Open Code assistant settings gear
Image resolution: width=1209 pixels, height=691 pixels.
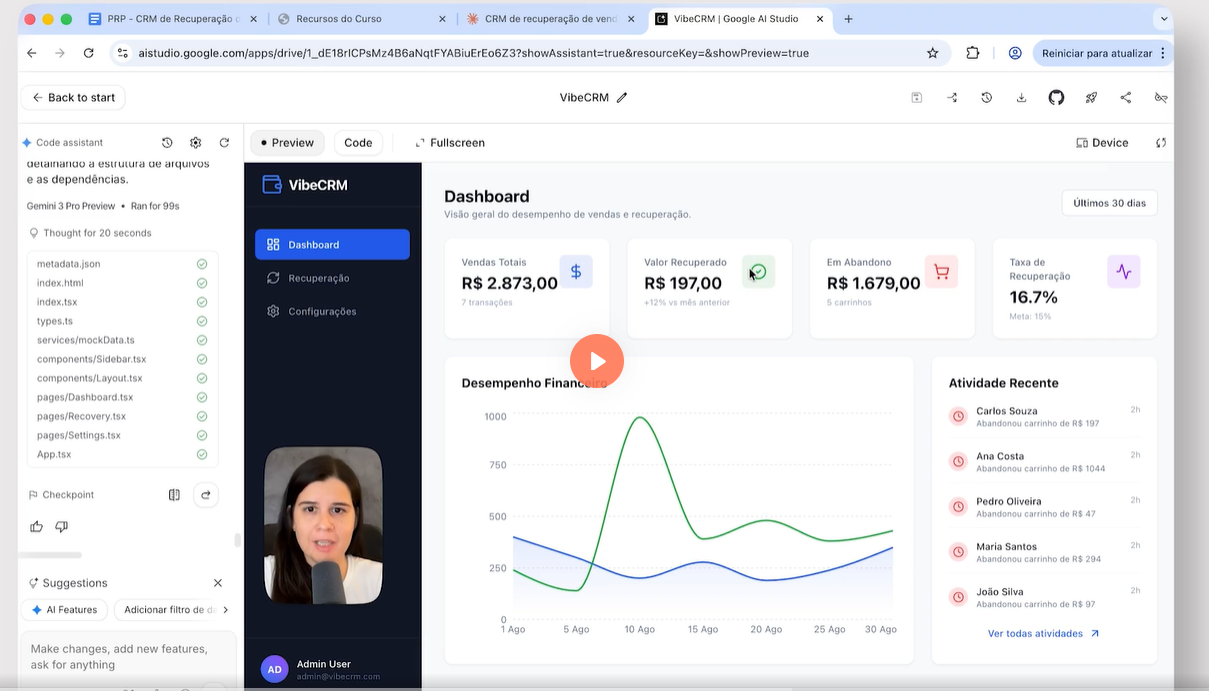point(195,143)
